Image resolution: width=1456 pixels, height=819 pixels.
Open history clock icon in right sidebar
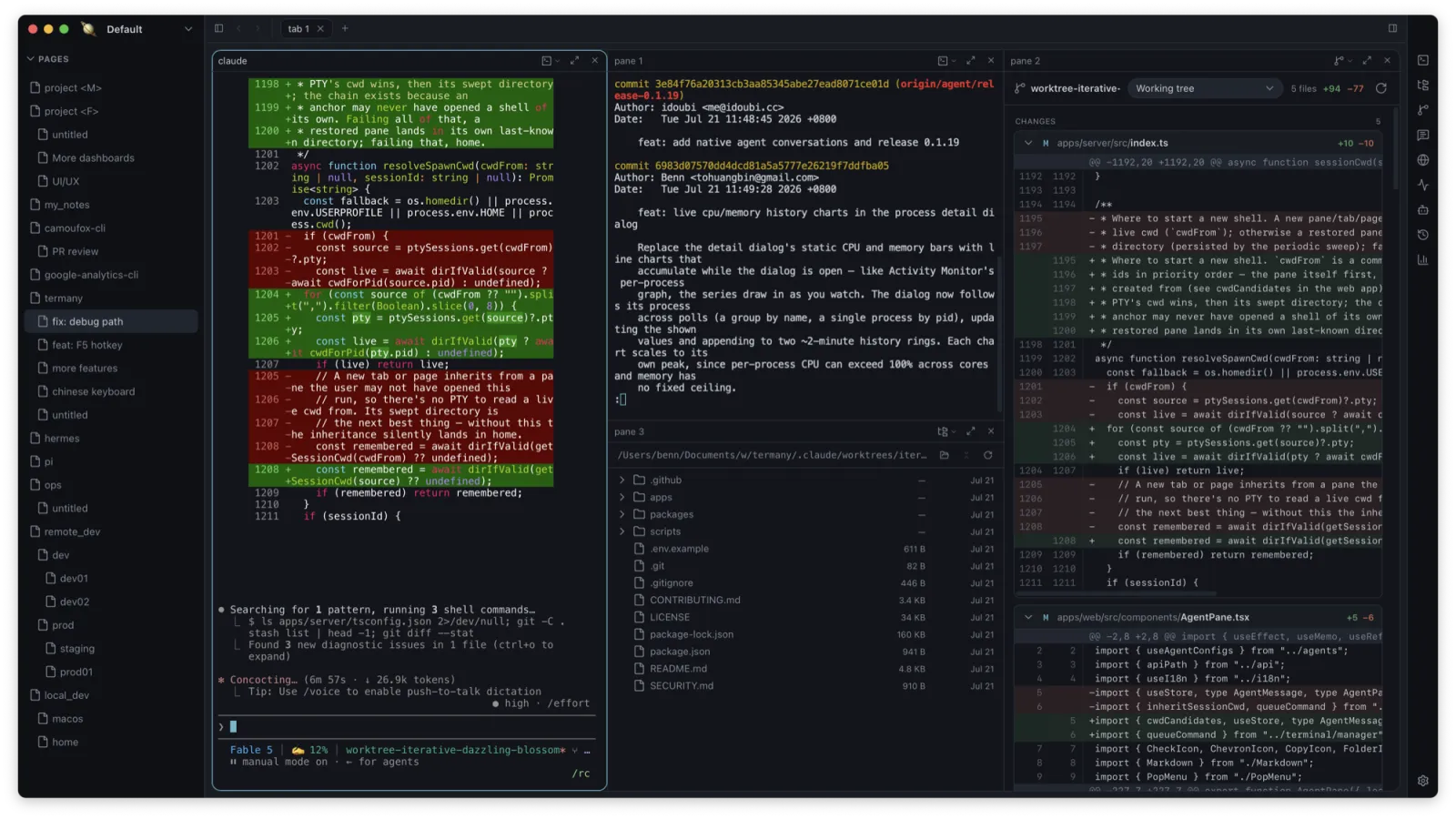(x=1422, y=235)
